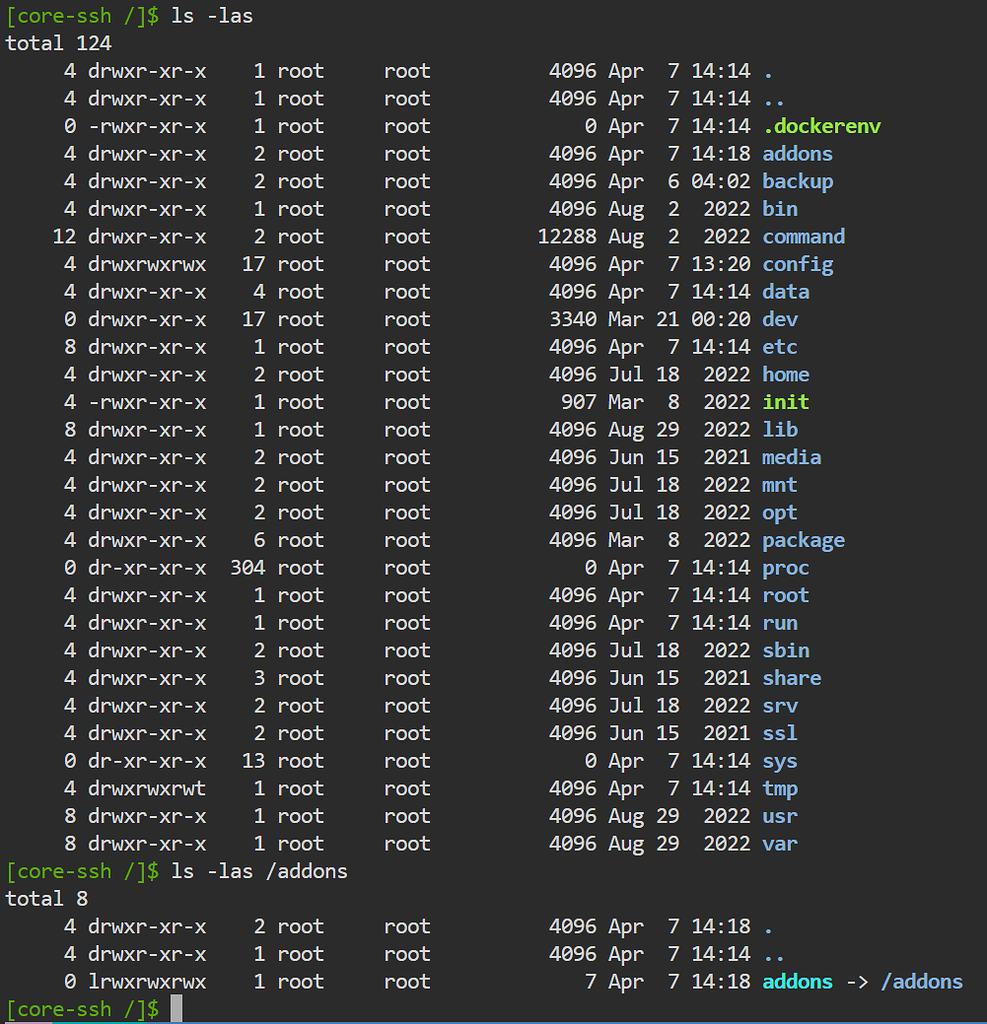Click the data directory name
Viewport: 987px width, 1024px height.
[786, 292]
